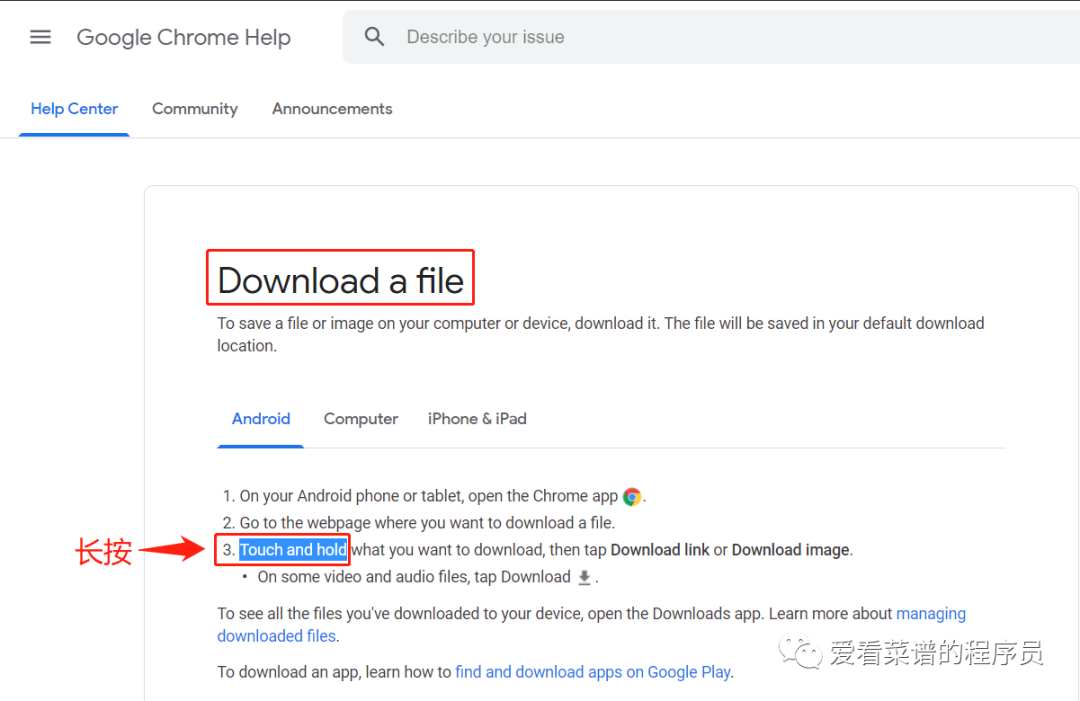Viewport: 1080px width, 701px height.
Task: Click the Chrome app logo icon
Action: pos(632,496)
